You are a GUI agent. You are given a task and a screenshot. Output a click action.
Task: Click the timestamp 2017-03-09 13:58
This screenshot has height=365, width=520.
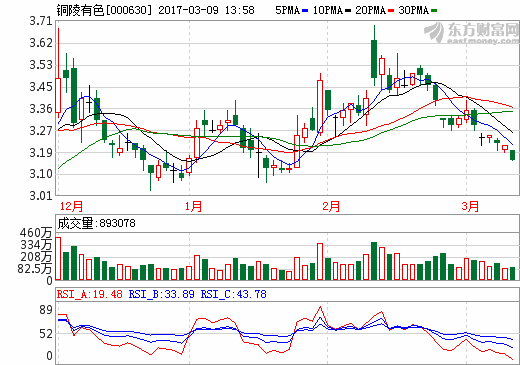click(x=206, y=10)
